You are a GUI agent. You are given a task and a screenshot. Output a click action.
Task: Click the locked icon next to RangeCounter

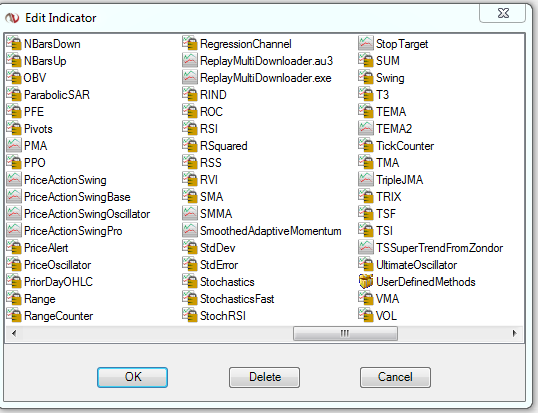pyautogui.click(x=14, y=316)
